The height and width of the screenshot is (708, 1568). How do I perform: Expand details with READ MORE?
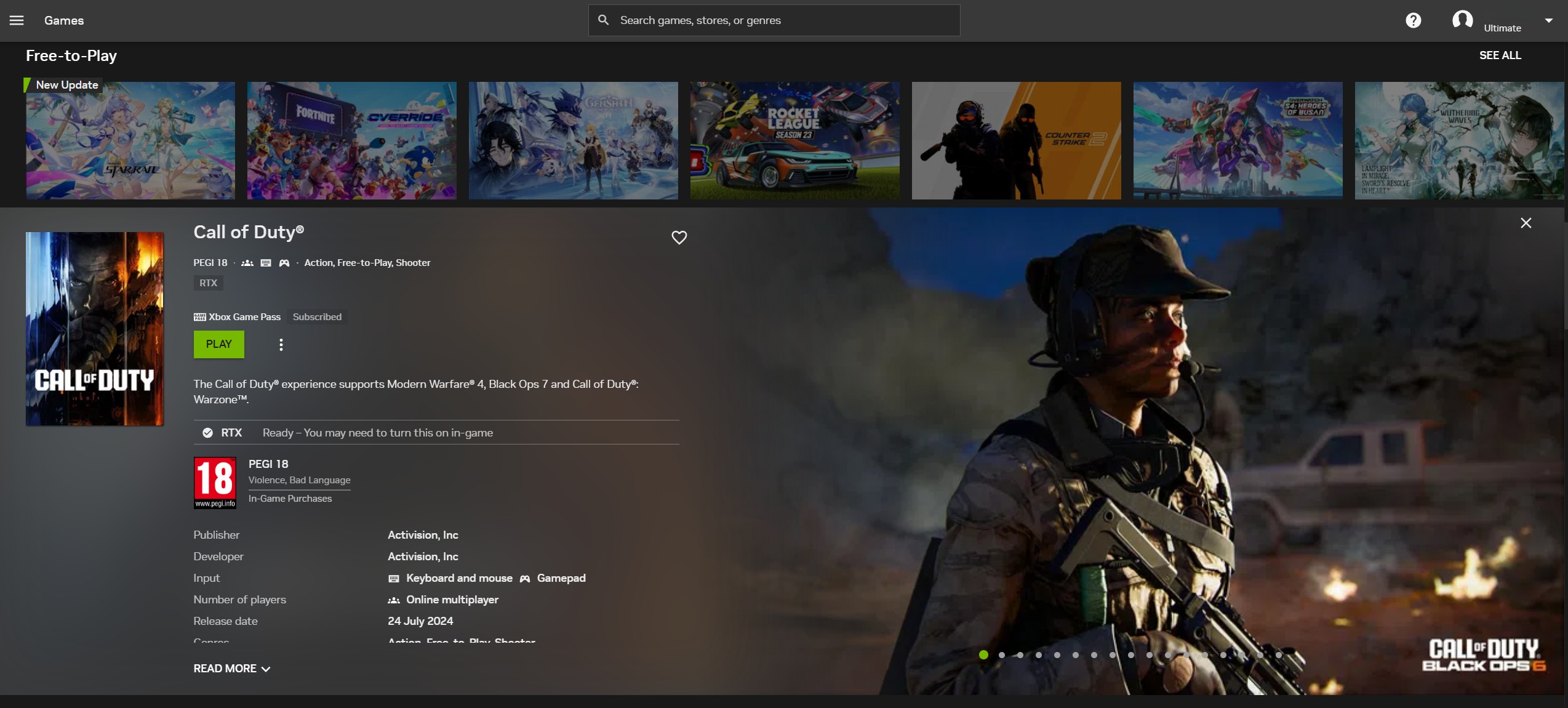(x=232, y=669)
